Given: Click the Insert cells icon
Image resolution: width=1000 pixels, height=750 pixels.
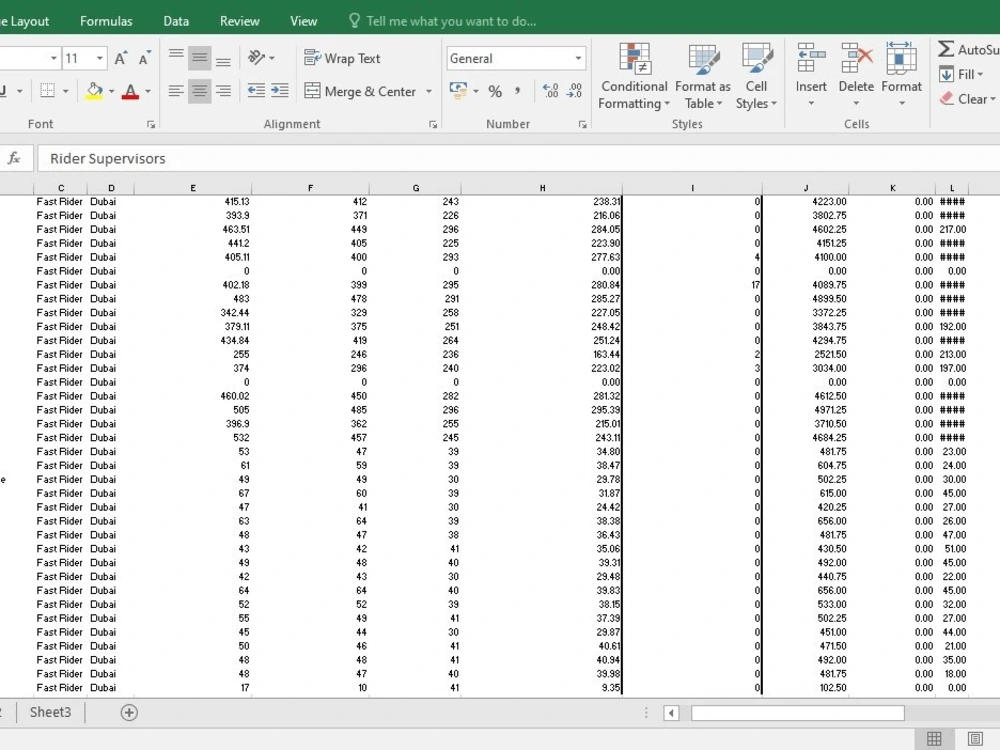Looking at the screenshot, I should click(x=811, y=59).
